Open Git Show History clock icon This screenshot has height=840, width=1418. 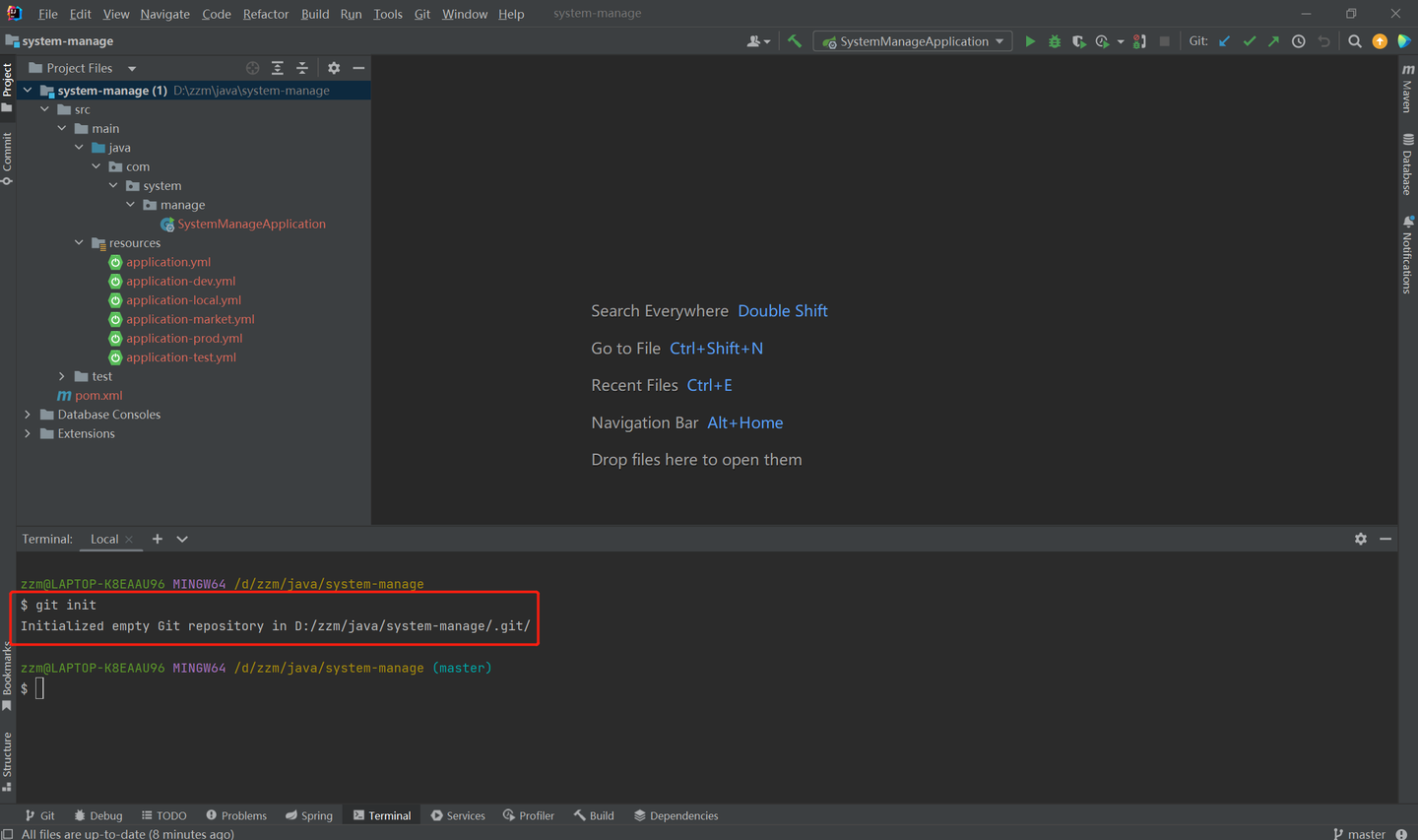1299,41
